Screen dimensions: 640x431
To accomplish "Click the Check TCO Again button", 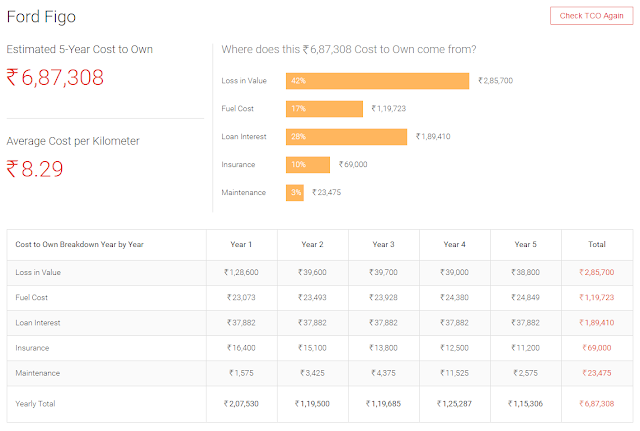I will point(591,16).
